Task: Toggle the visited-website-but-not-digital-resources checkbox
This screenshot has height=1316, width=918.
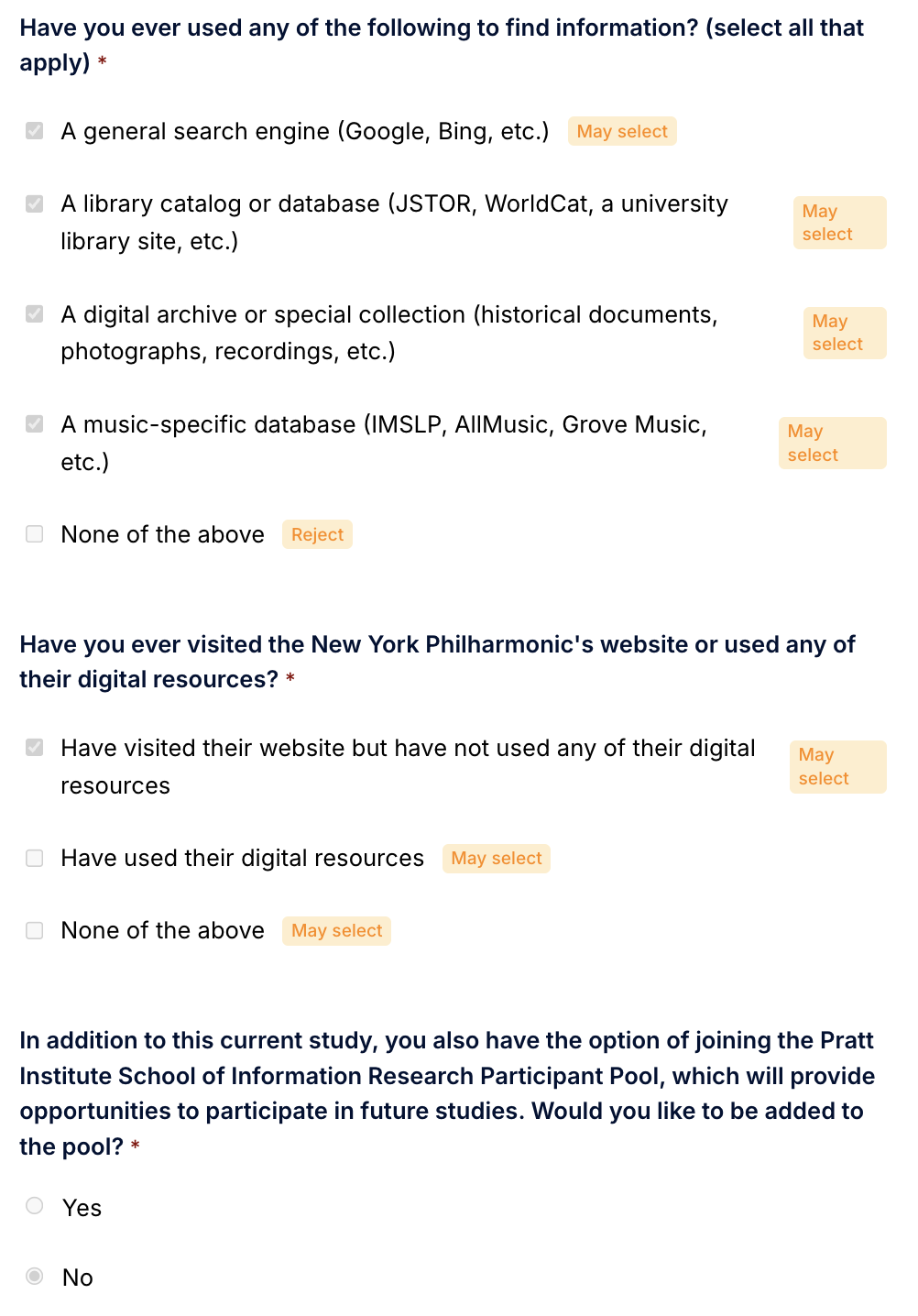Action: [35, 748]
